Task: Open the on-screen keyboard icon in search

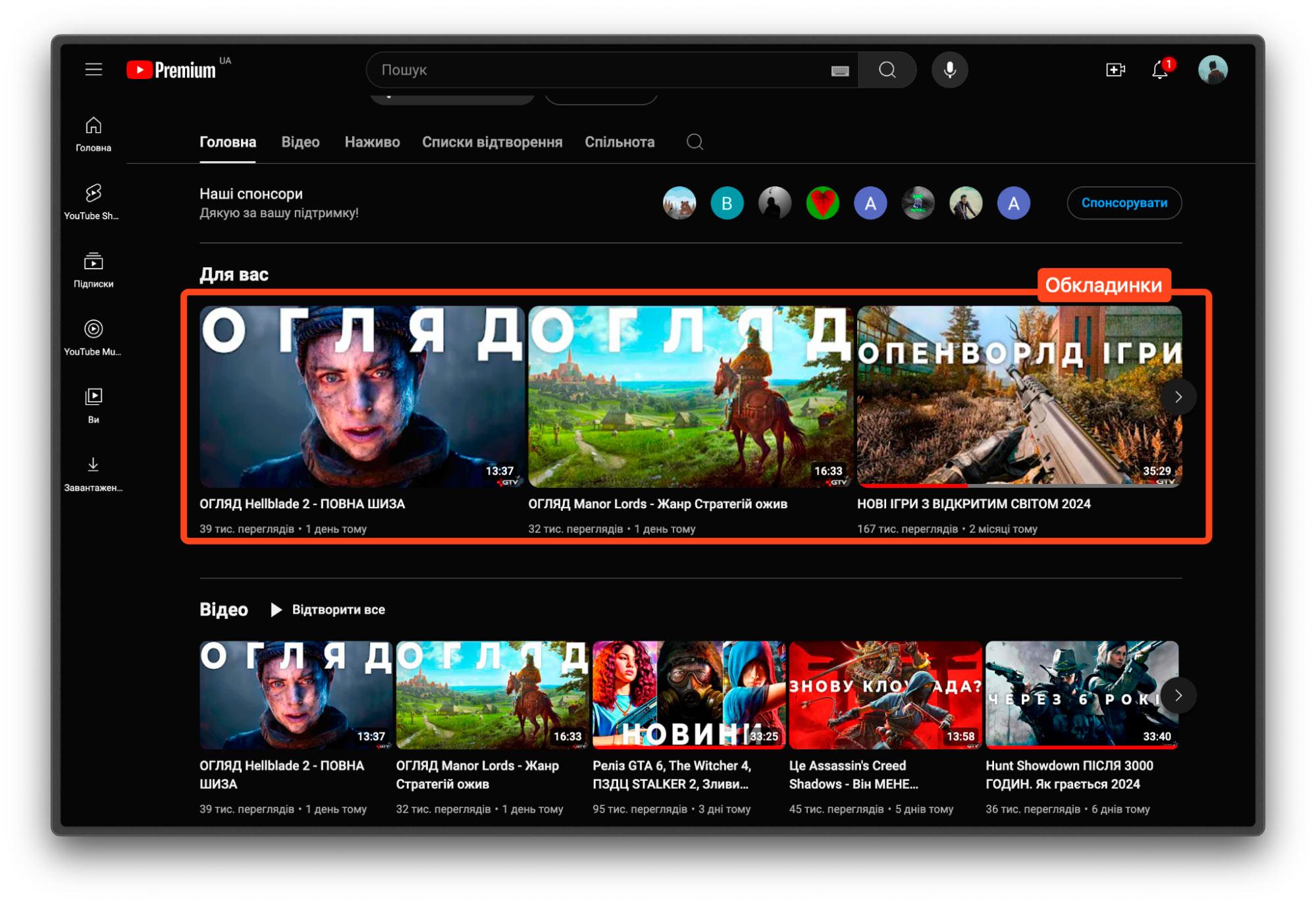Action: click(x=839, y=70)
